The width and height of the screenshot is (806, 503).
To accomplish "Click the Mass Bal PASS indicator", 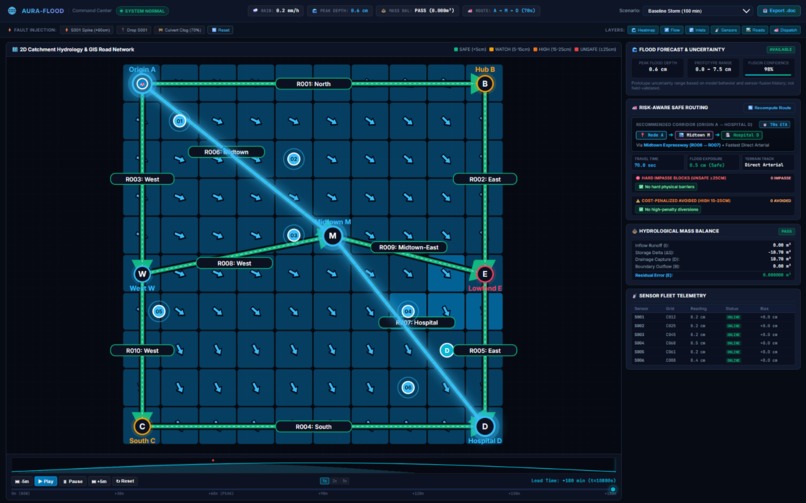I will 417,11.
